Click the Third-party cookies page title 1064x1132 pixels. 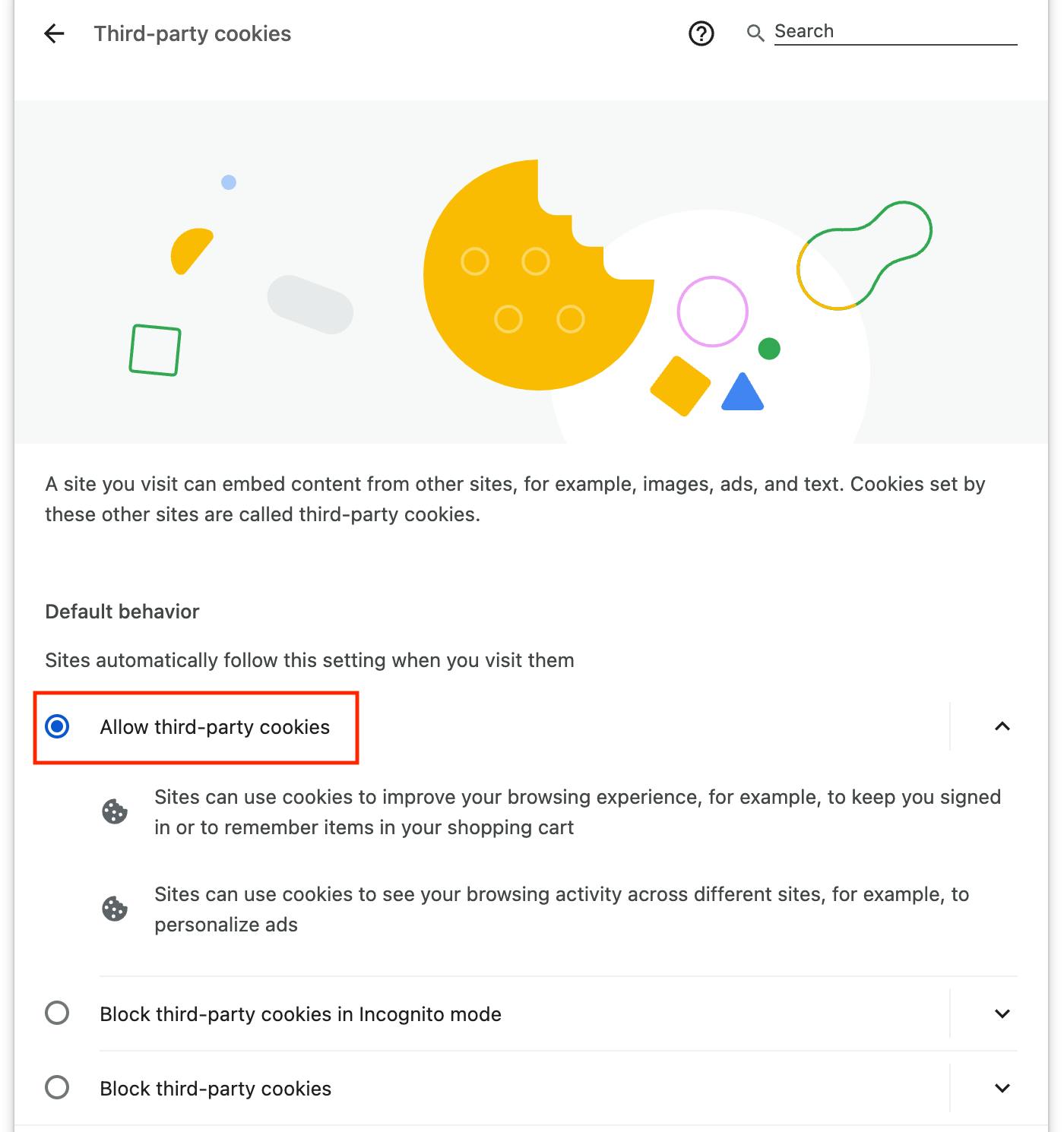[192, 33]
